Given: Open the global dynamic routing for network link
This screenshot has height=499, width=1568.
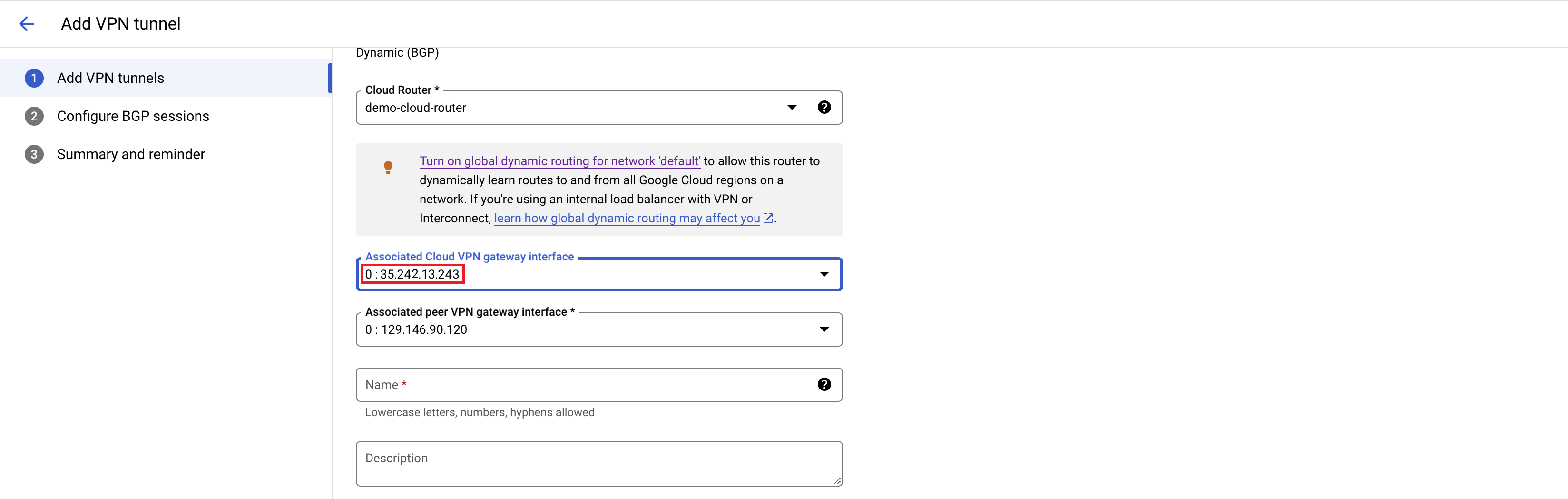Looking at the screenshot, I should (559, 161).
